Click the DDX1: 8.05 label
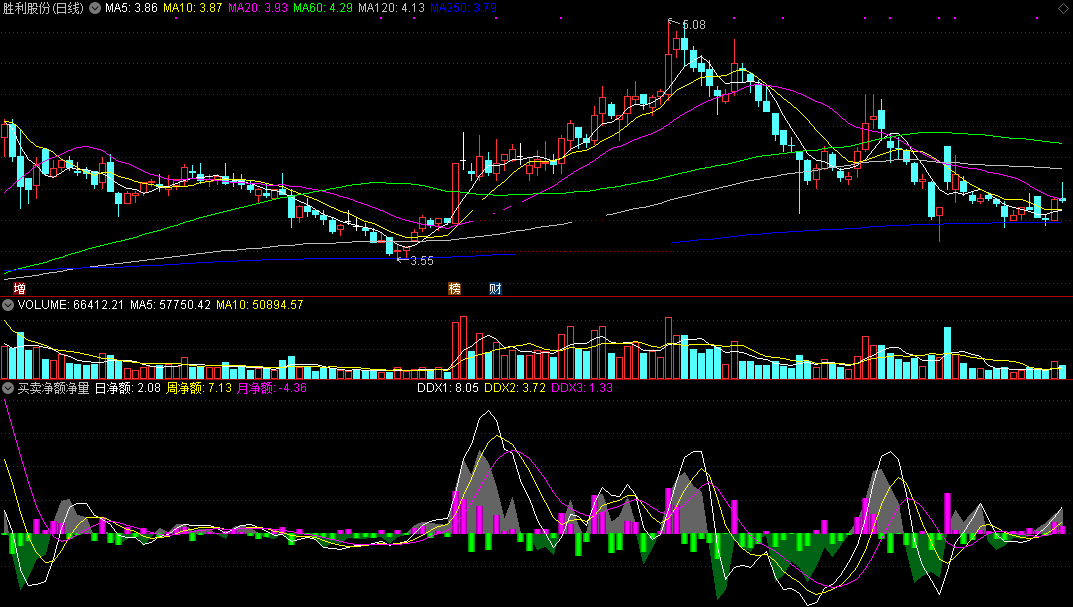Image resolution: width=1073 pixels, height=607 pixels. 448,388
